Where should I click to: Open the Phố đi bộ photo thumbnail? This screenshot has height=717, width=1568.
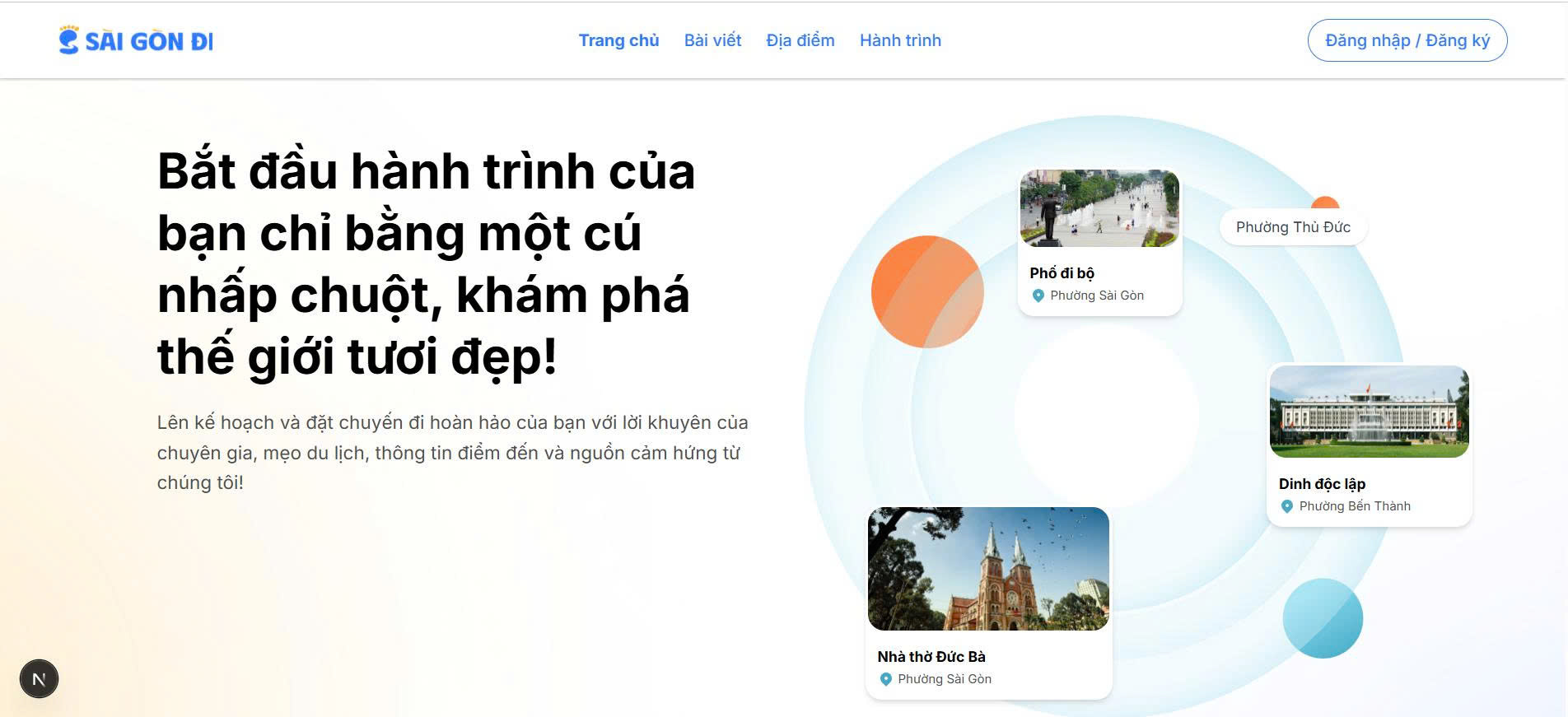[1099, 208]
